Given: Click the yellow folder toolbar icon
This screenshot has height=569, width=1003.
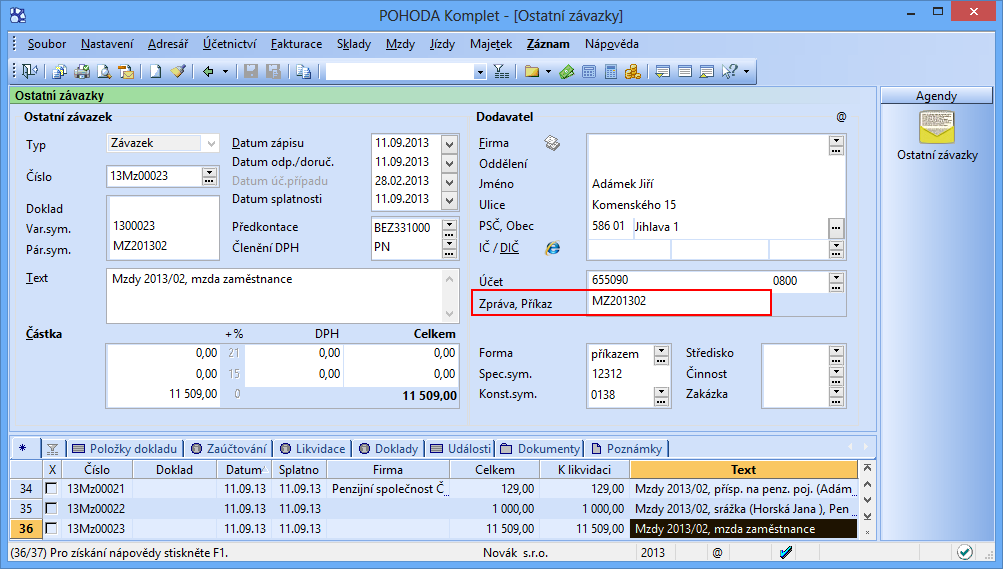Looking at the screenshot, I should click(x=532, y=72).
